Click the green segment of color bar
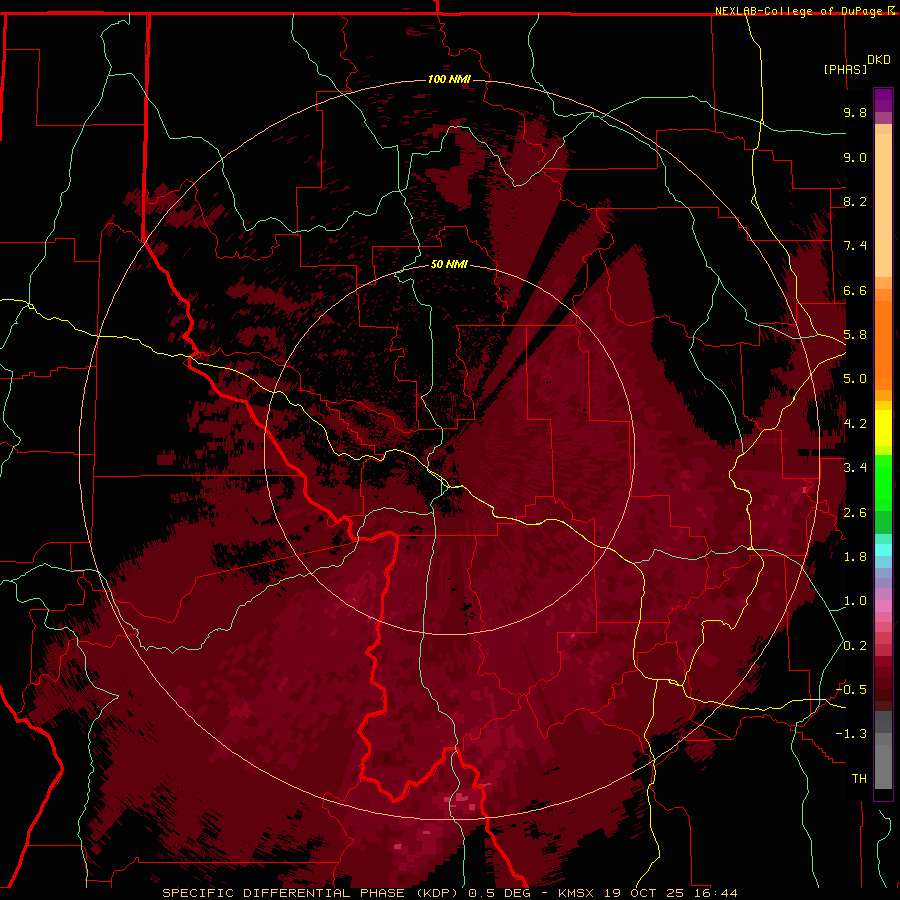Viewport: 900px width, 900px height. tap(883, 482)
